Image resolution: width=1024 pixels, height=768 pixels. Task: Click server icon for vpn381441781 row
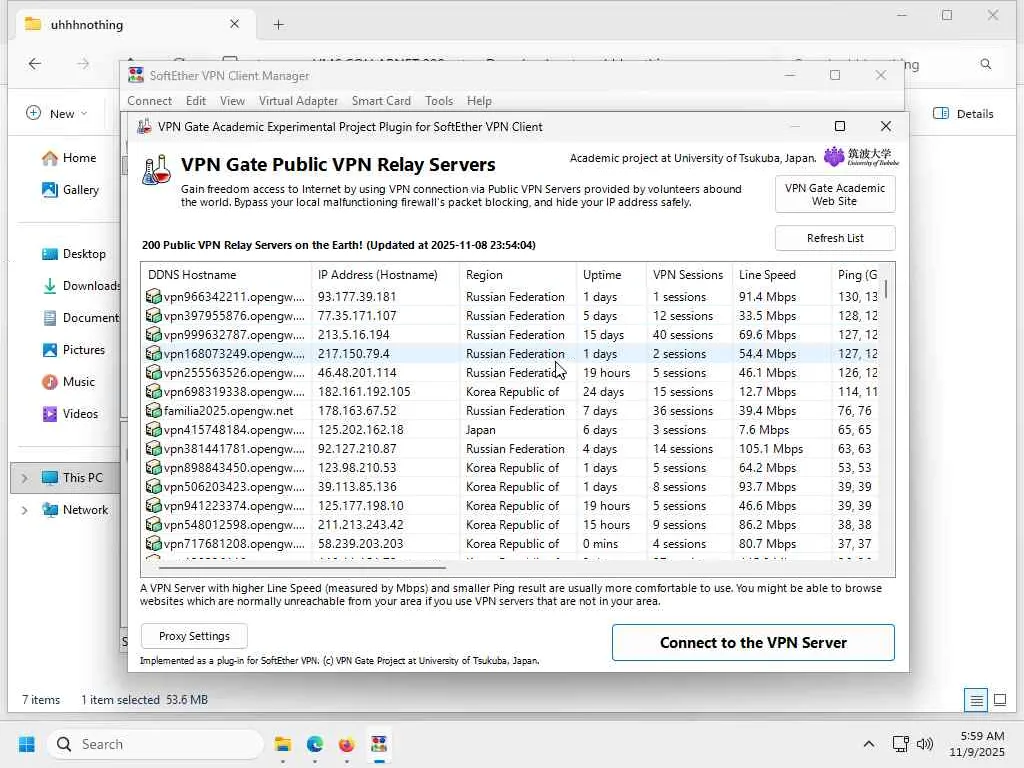point(153,448)
